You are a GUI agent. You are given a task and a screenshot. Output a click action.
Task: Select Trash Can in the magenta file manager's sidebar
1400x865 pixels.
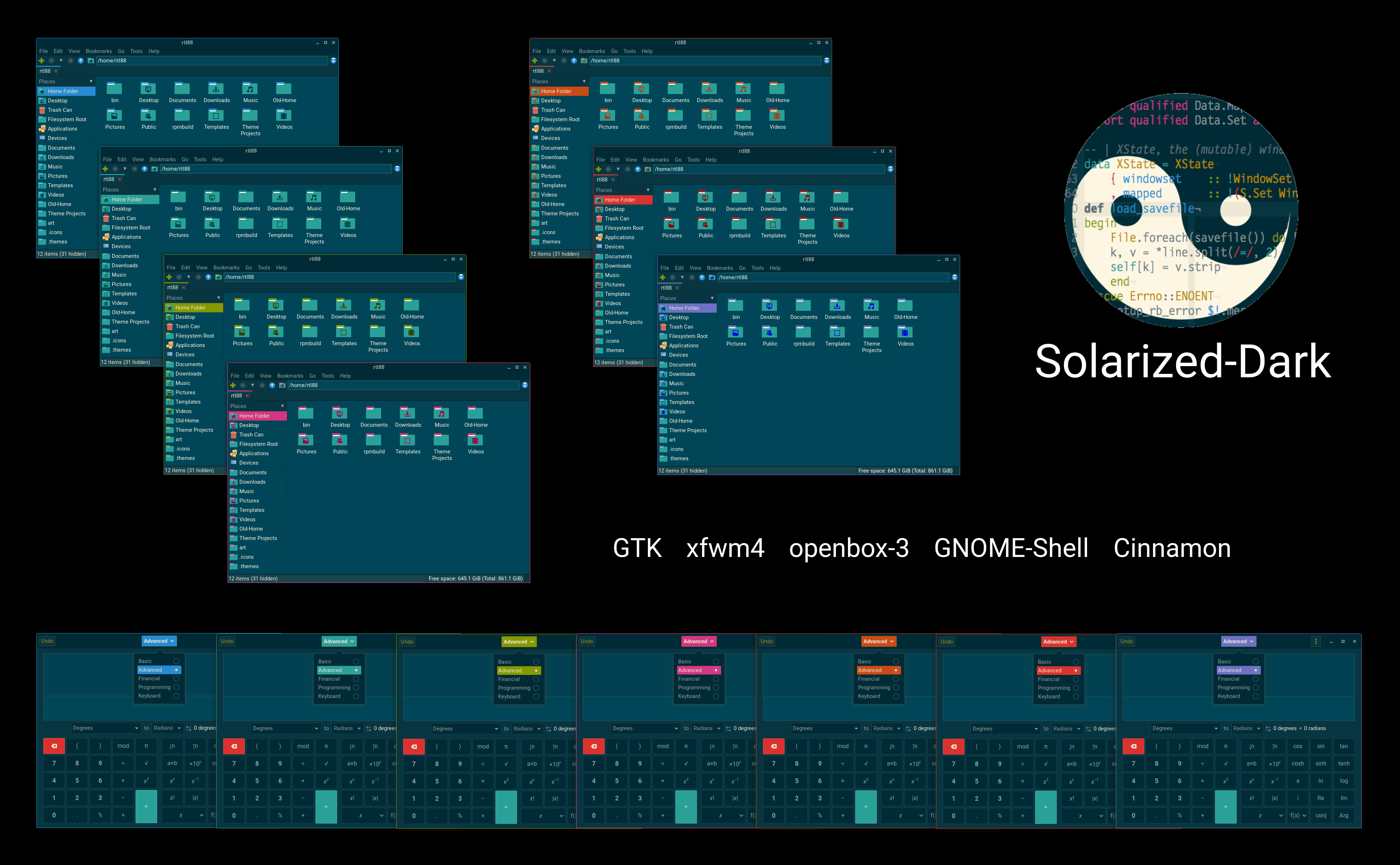tap(258, 435)
